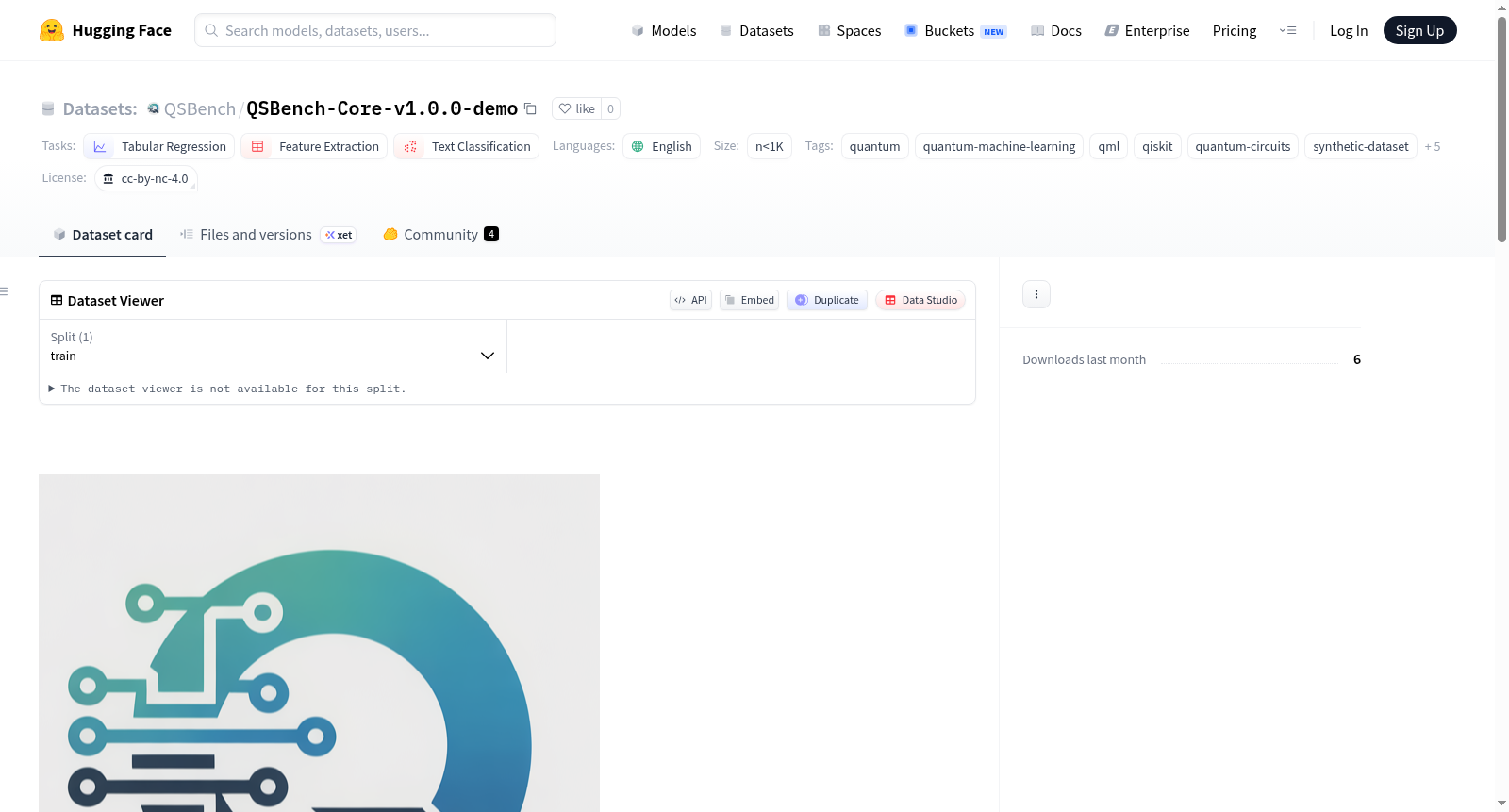This screenshot has width=1509, height=812.
Task: Click the QSBench logo image
Action: [x=319, y=643]
